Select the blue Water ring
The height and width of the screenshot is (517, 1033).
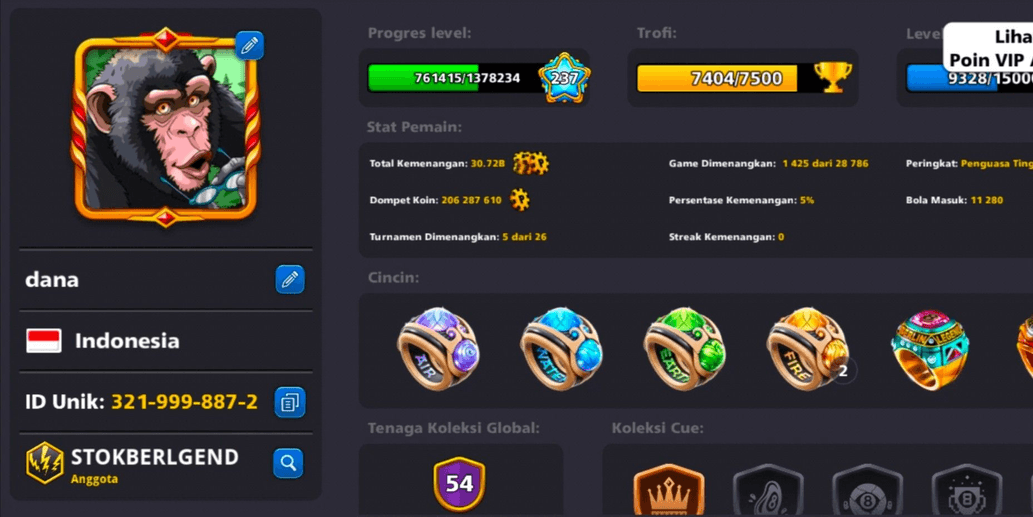point(561,348)
